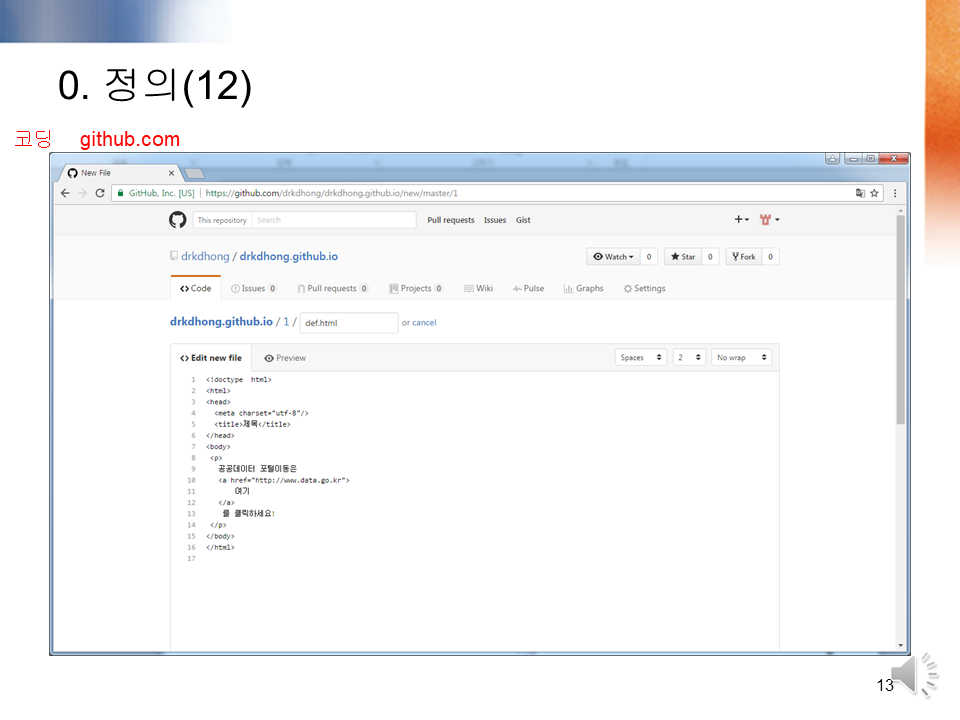Click the URL in the address bar
Screen dimensions: 960x720
coord(331,193)
